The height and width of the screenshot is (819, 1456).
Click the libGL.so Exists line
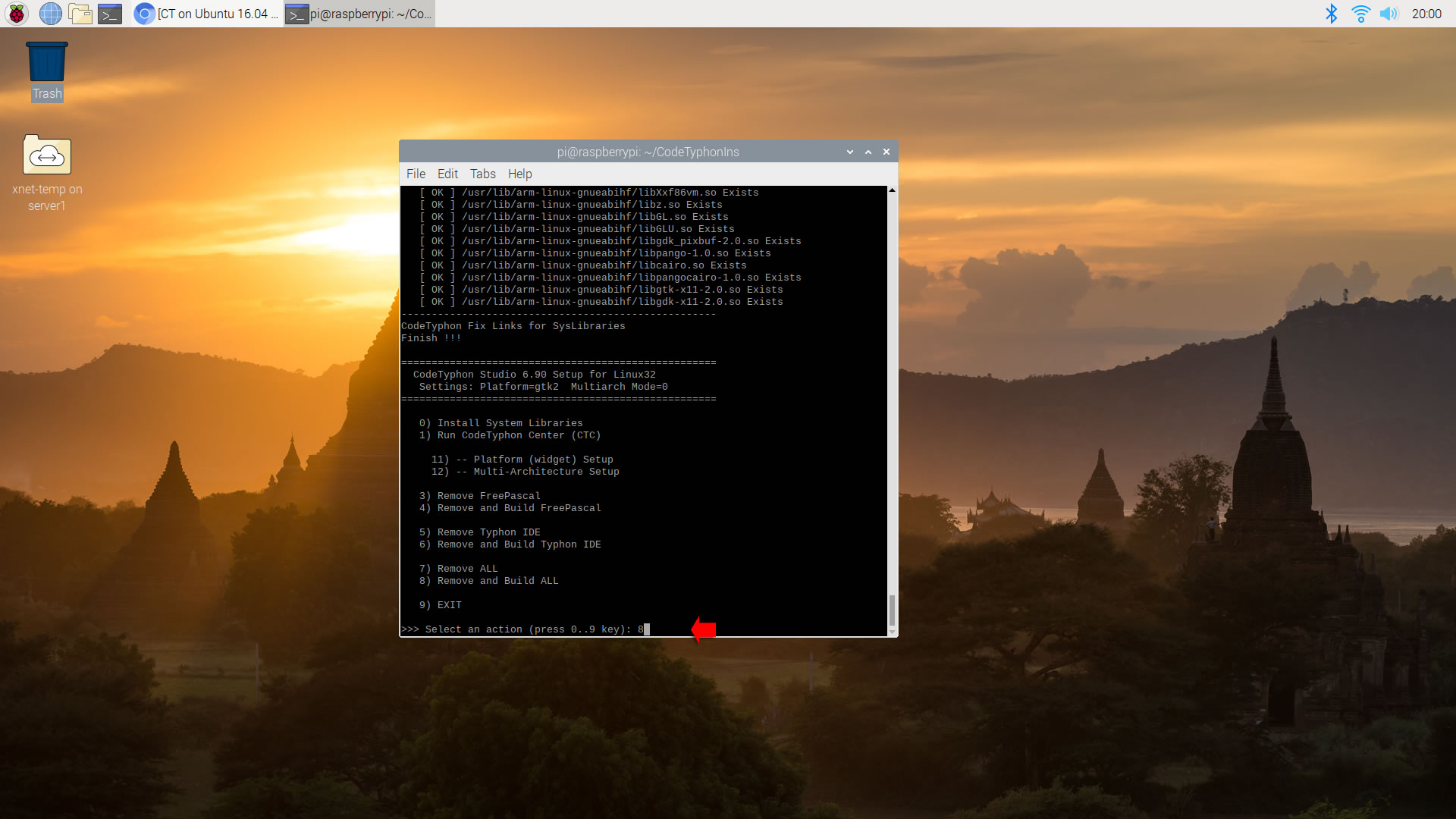574,217
